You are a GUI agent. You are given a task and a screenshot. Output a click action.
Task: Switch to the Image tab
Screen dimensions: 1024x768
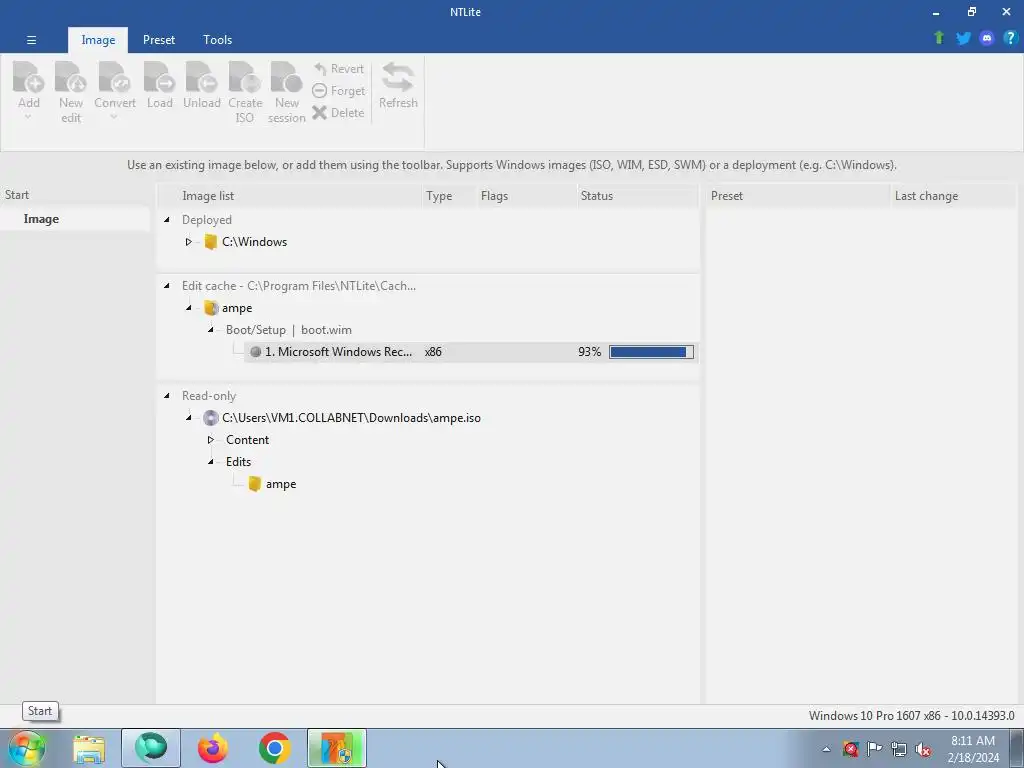pos(98,40)
